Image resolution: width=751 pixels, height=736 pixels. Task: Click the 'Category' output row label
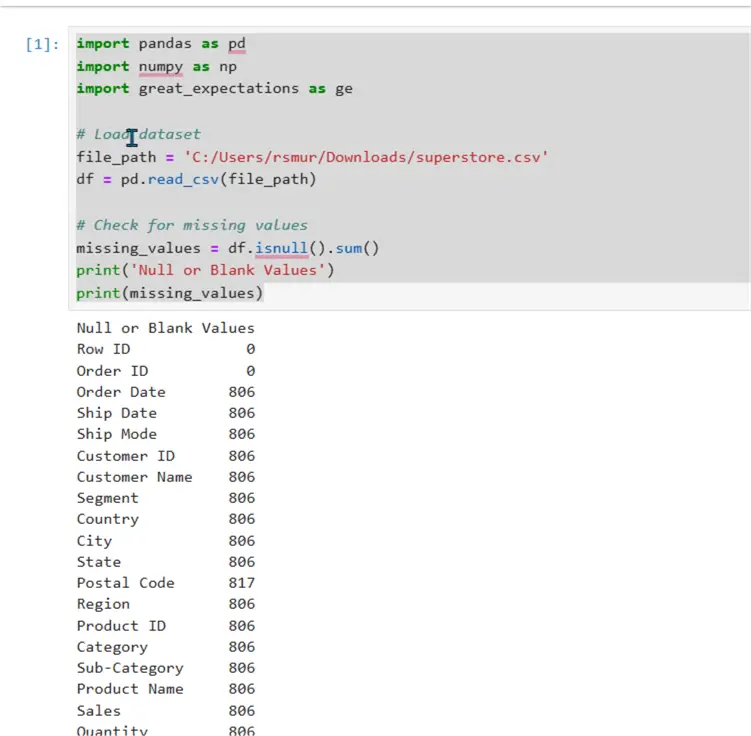(112, 647)
